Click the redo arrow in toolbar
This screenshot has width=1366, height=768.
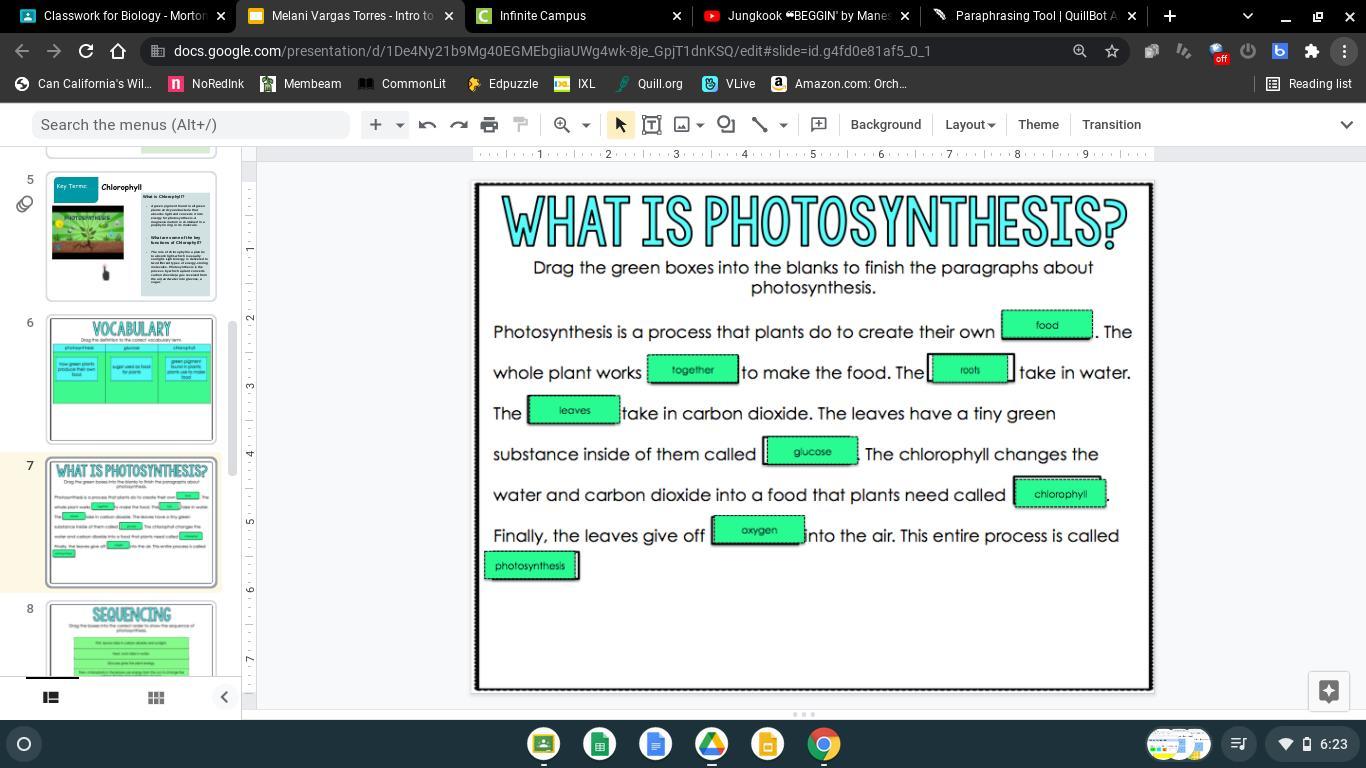point(459,125)
